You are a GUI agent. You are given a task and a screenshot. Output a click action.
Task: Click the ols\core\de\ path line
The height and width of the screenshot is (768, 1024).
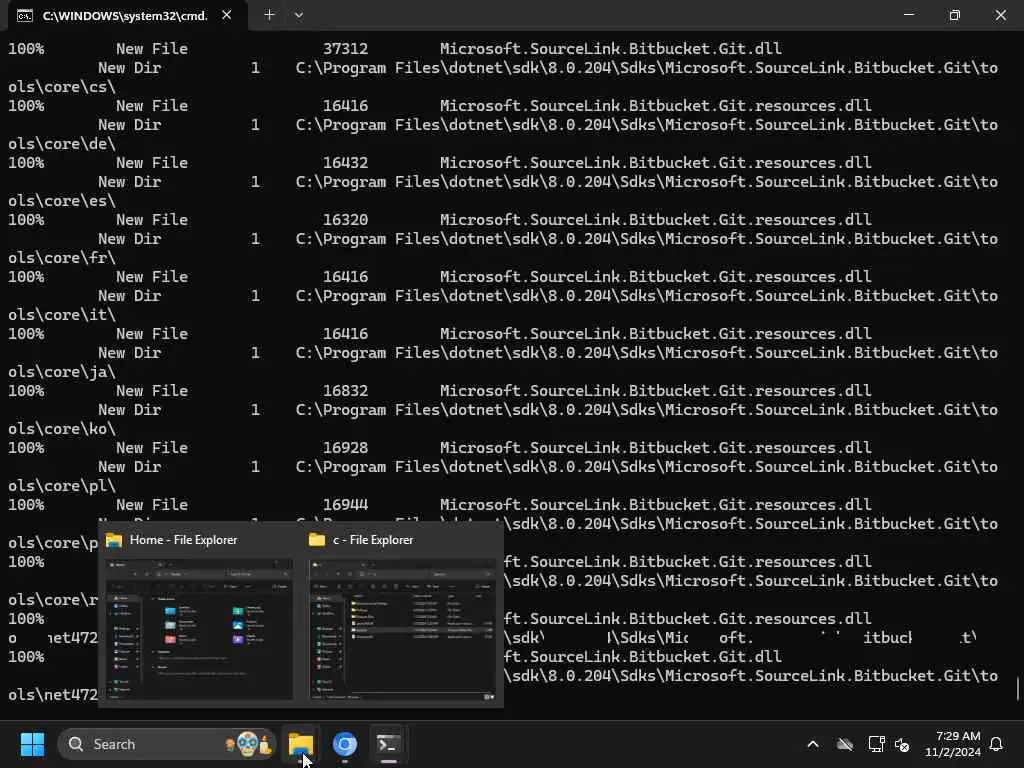(62, 143)
